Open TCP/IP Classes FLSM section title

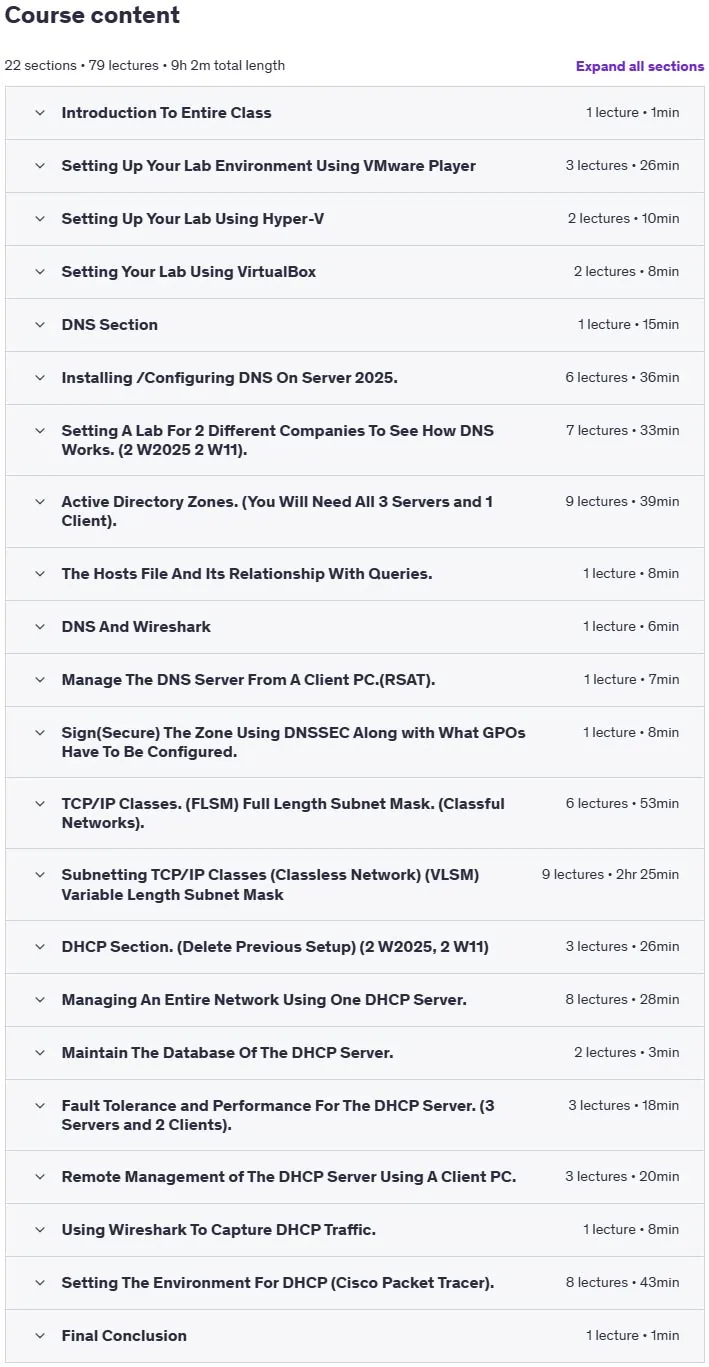click(283, 813)
